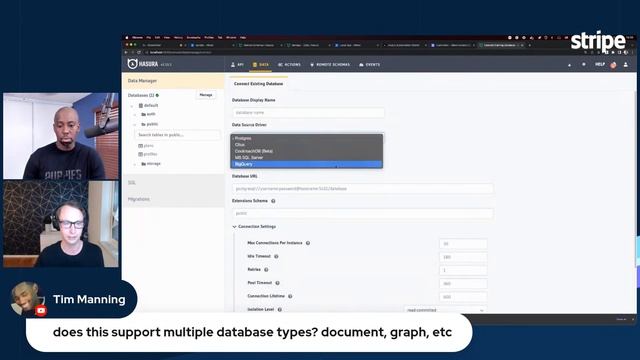Open the SQL section in sidebar
640x360 pixels.
coord(173,183)
